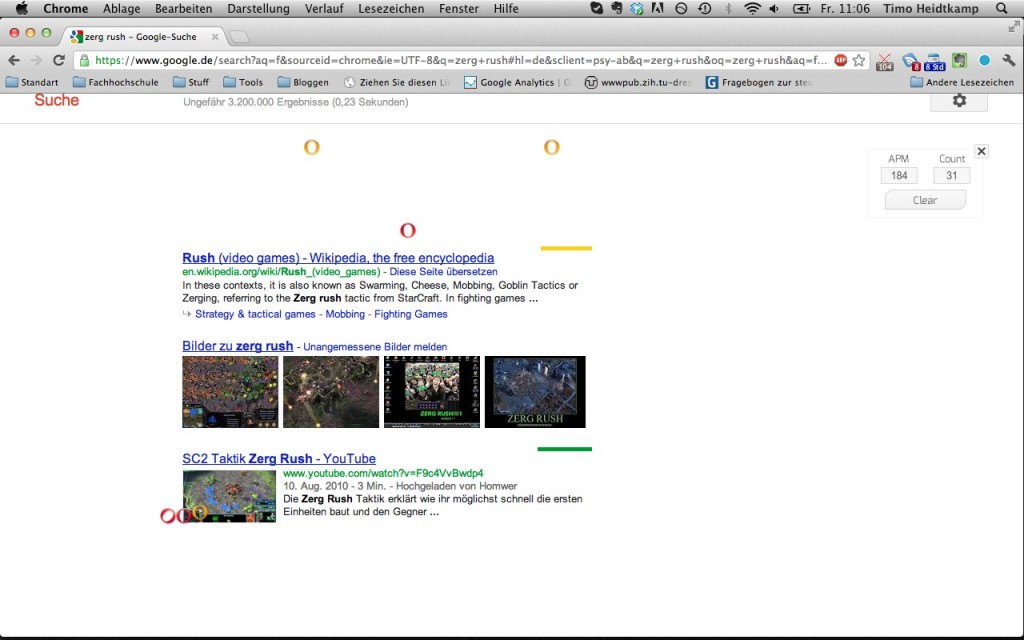Click the lone red O above the Wikipedia result

click(408, 231)
